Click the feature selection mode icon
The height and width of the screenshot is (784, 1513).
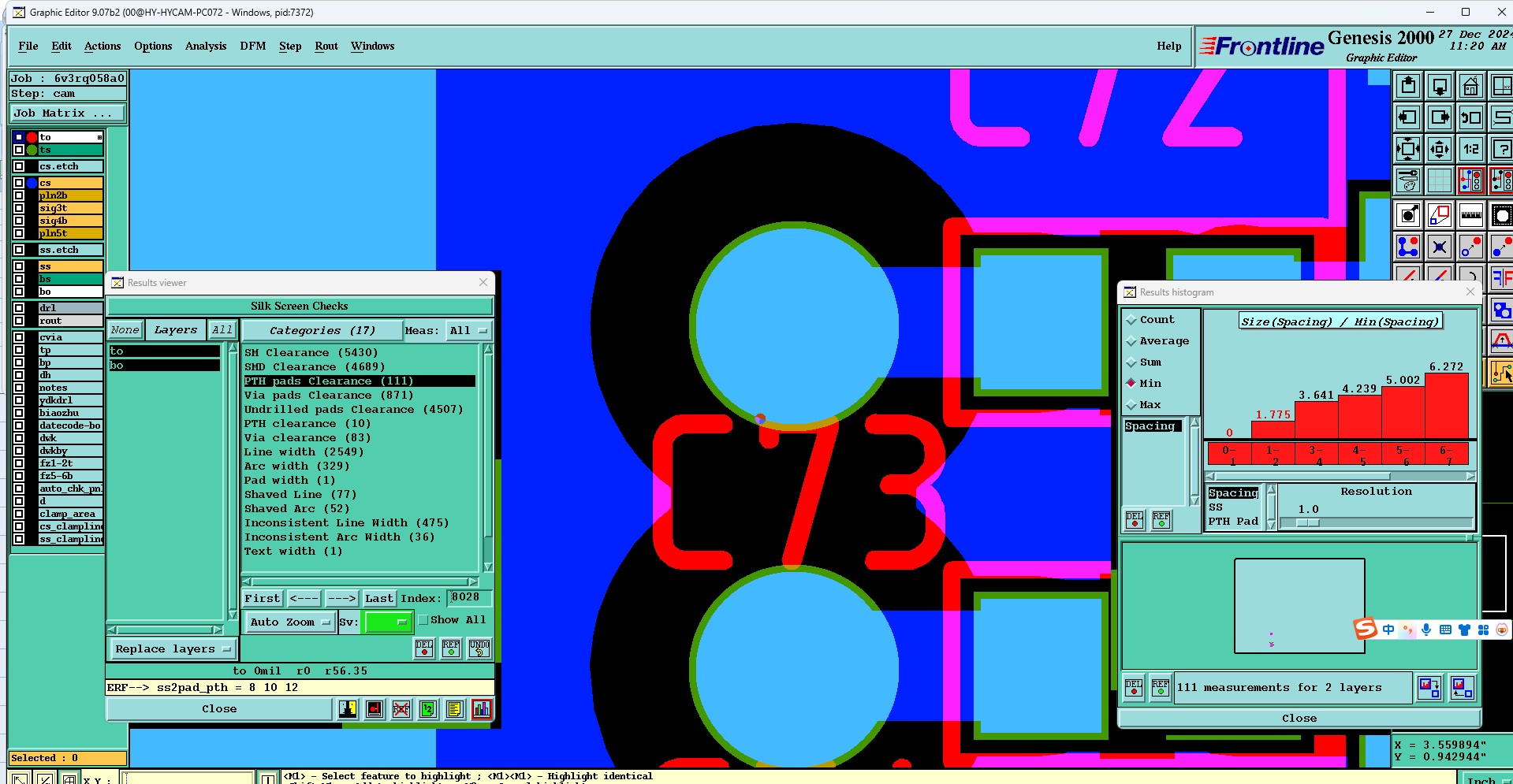tap(1471, 180)
